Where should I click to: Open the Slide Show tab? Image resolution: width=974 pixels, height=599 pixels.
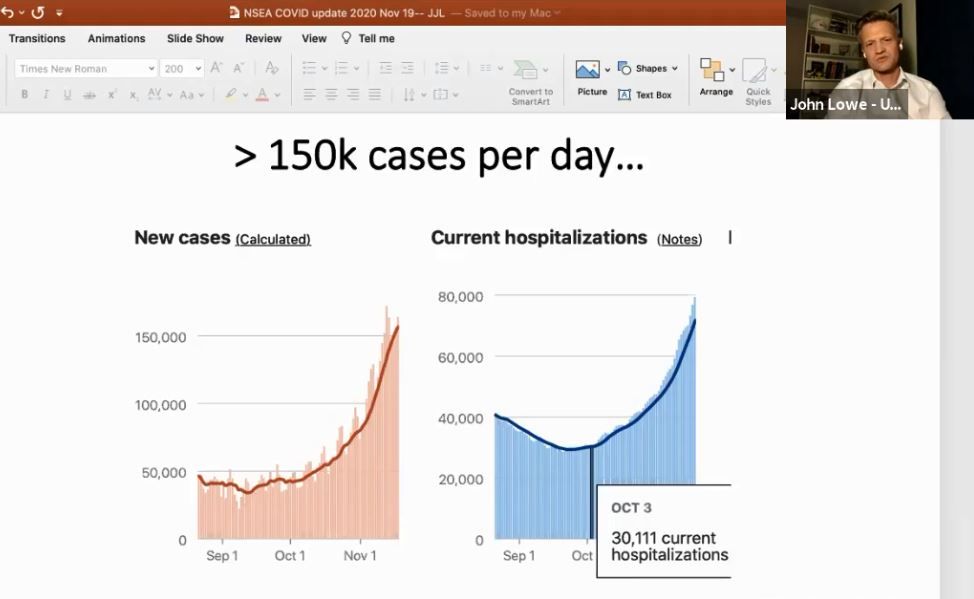(x=195, y=38)
